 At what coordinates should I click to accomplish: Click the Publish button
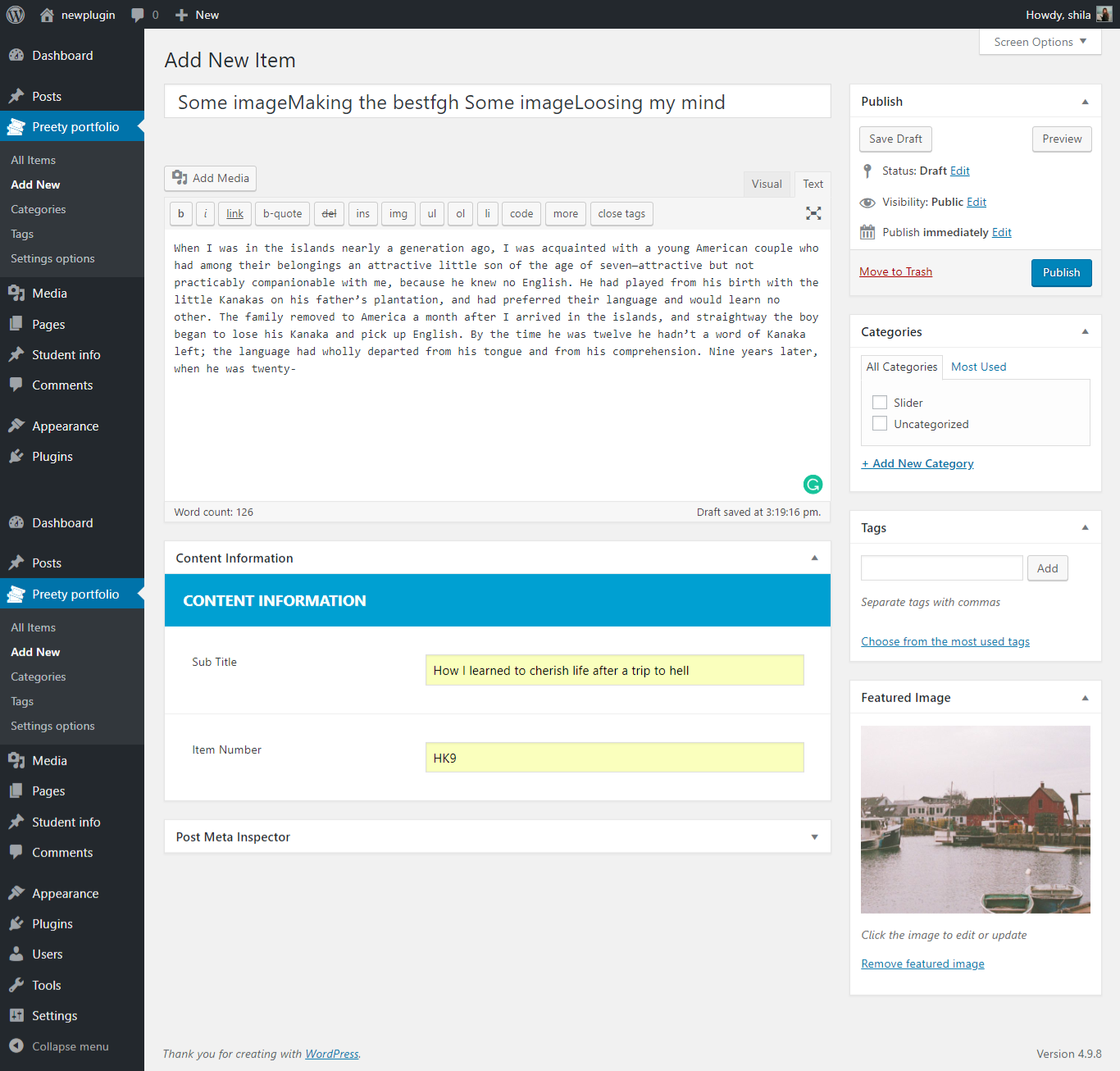coord(1061,273)
